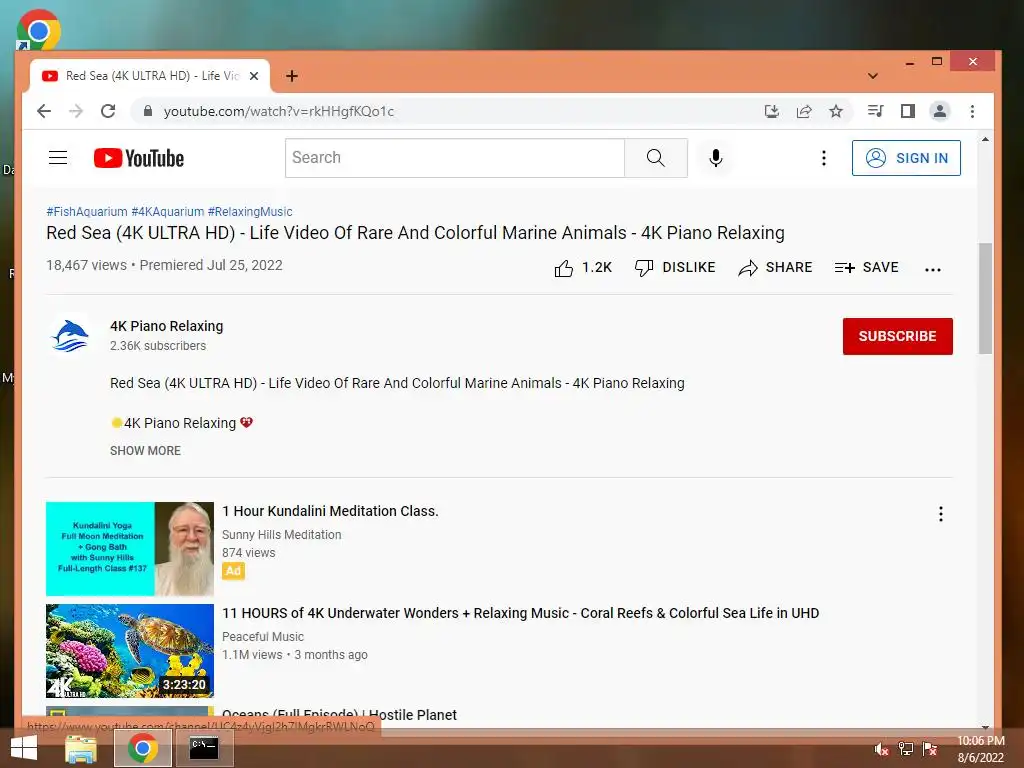
Task: Open the #FishAquarium hashtag
Action: click(x=87, y=212)
